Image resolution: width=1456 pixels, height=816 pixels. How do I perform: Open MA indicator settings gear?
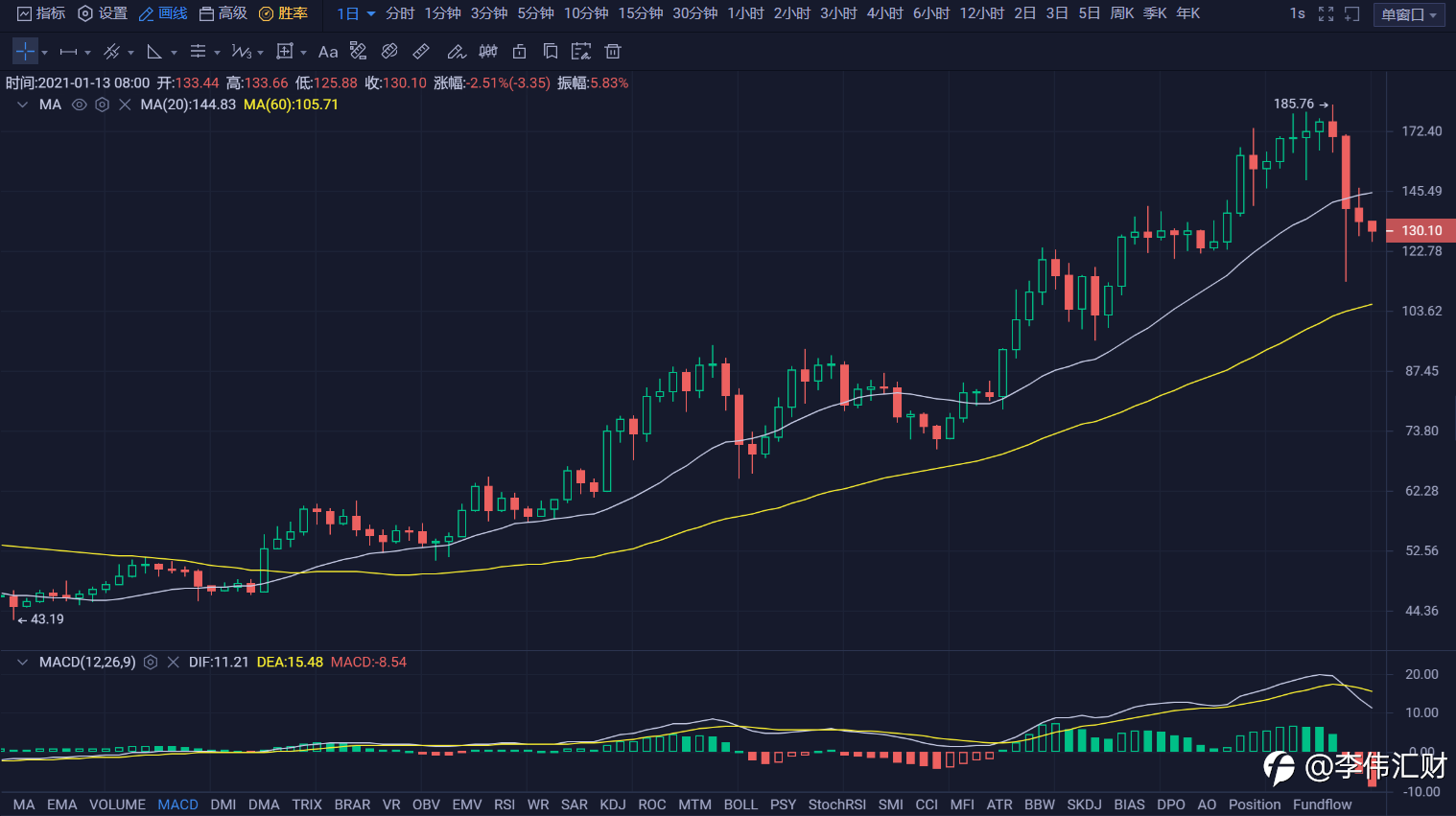pyautogui.click(x=103, y=105)
